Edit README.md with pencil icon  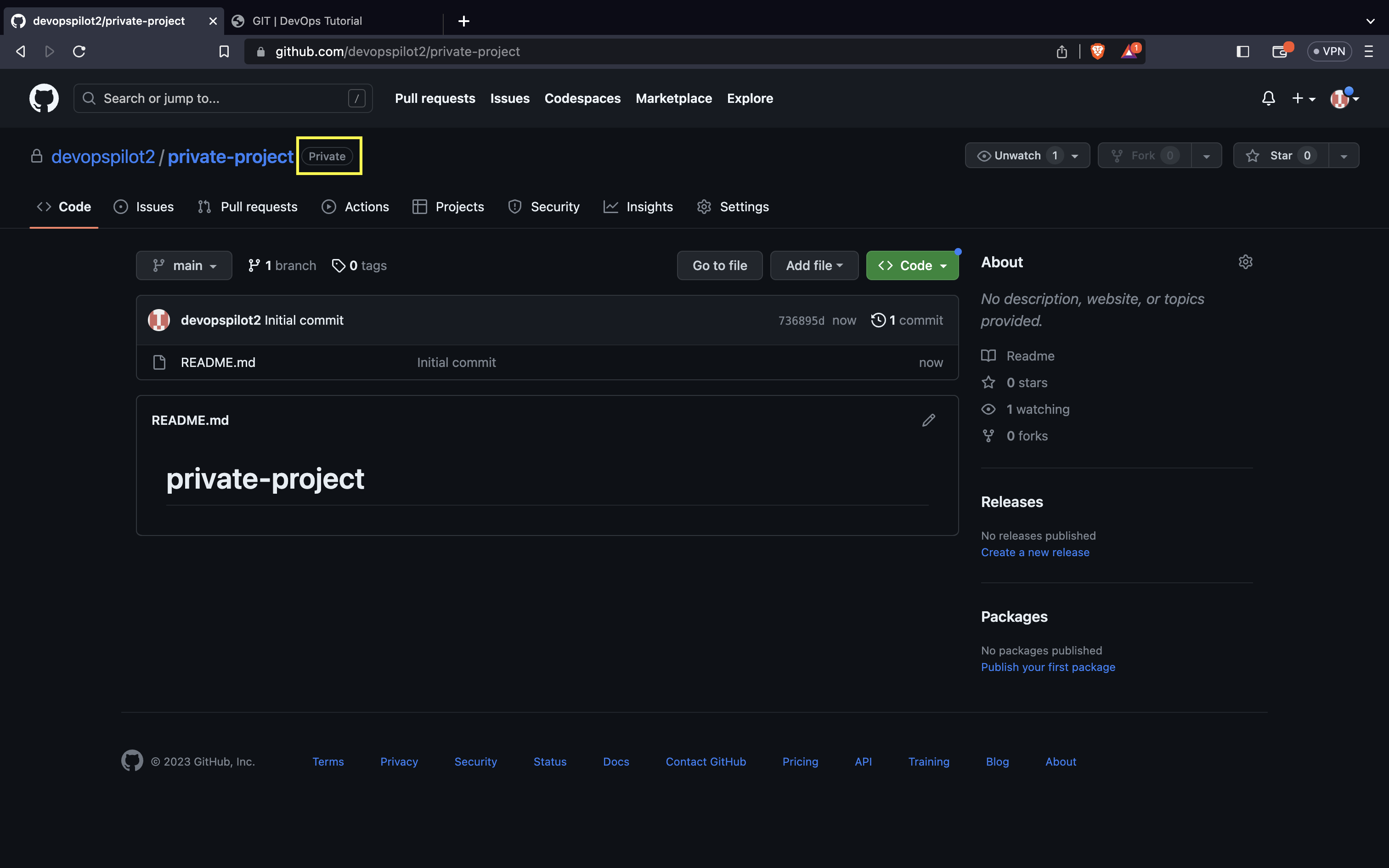point(929,420)
